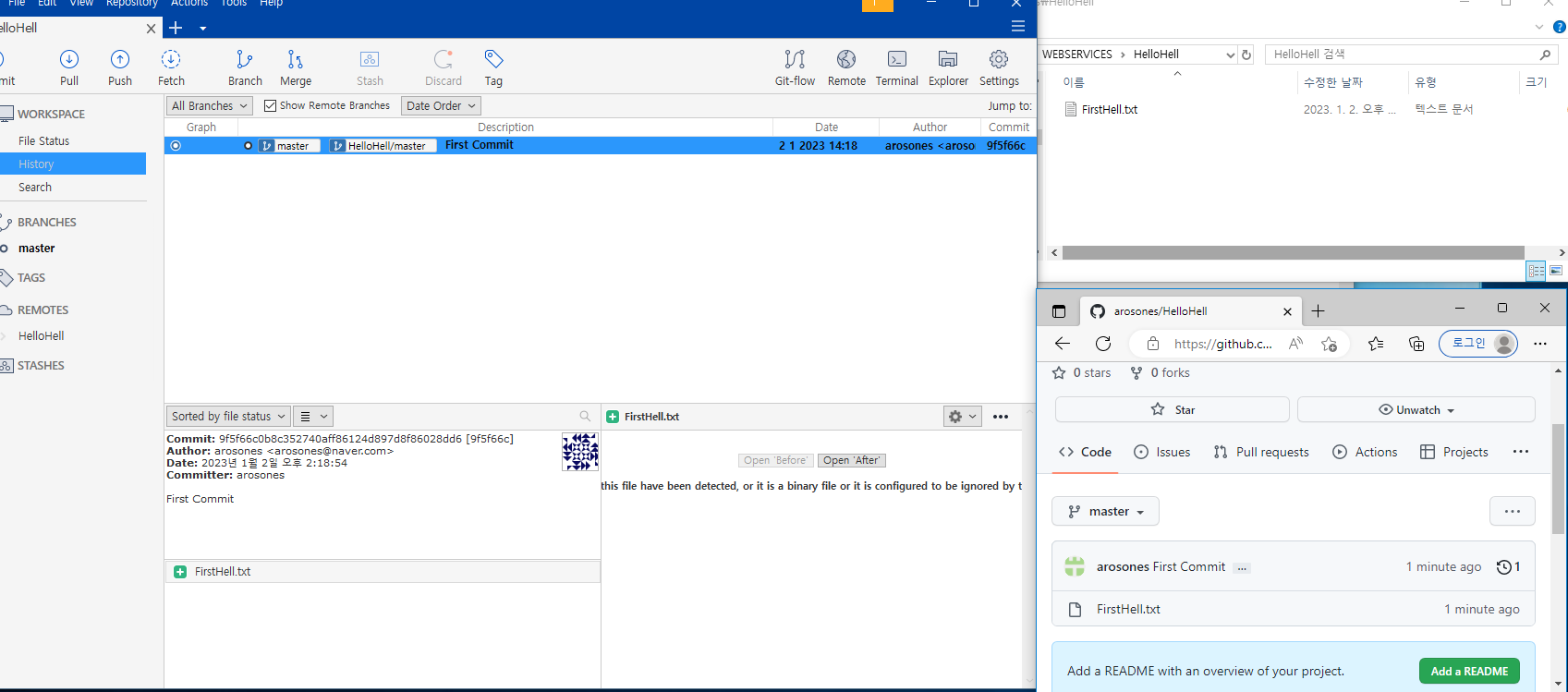Go back in the browser
This screenshot has width=1568, height=692.
(x=1063, y=344)
